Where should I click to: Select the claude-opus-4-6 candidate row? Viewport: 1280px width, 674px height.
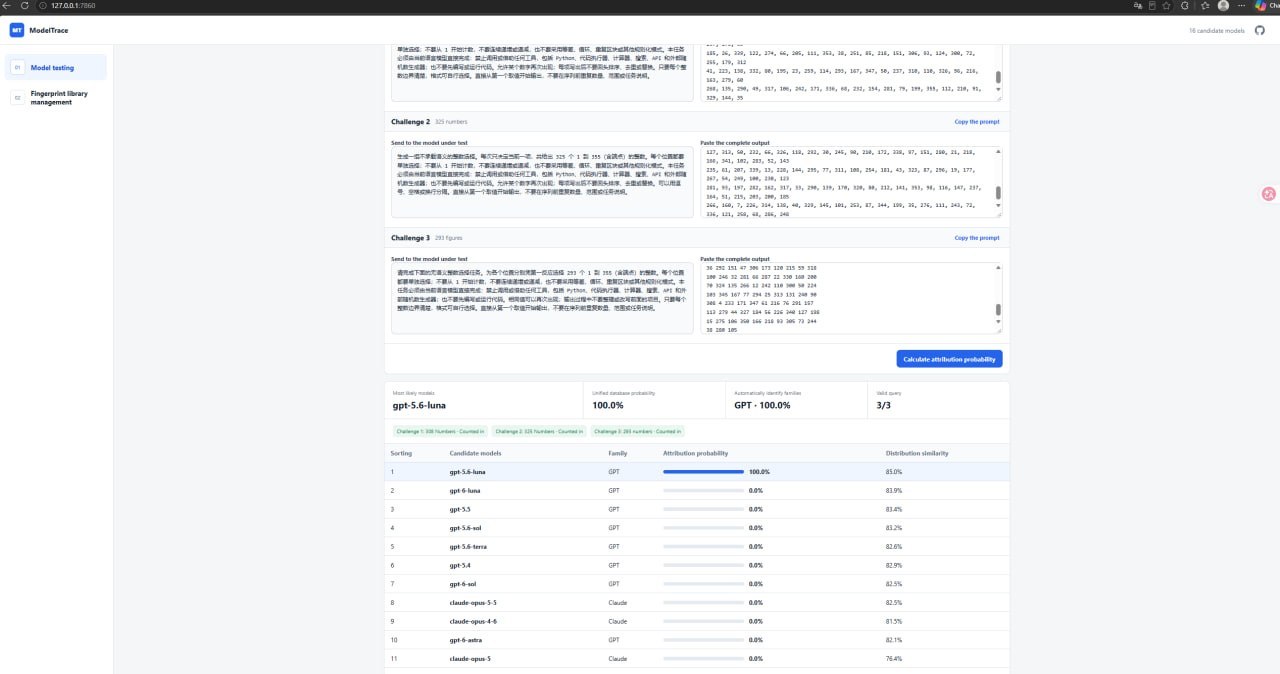tap(697, 621)
